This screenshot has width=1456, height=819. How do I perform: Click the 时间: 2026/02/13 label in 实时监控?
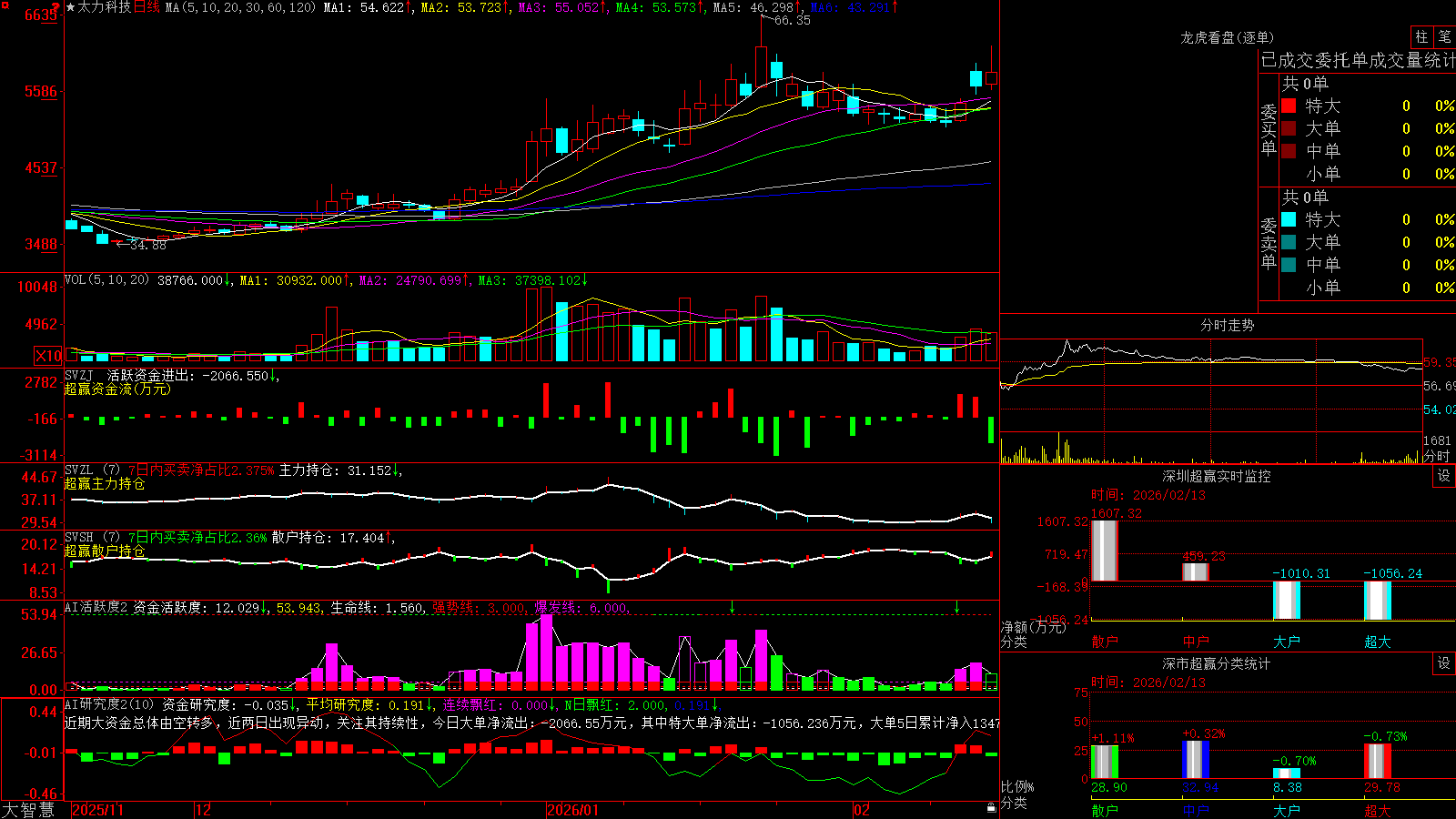(1148, 495)
